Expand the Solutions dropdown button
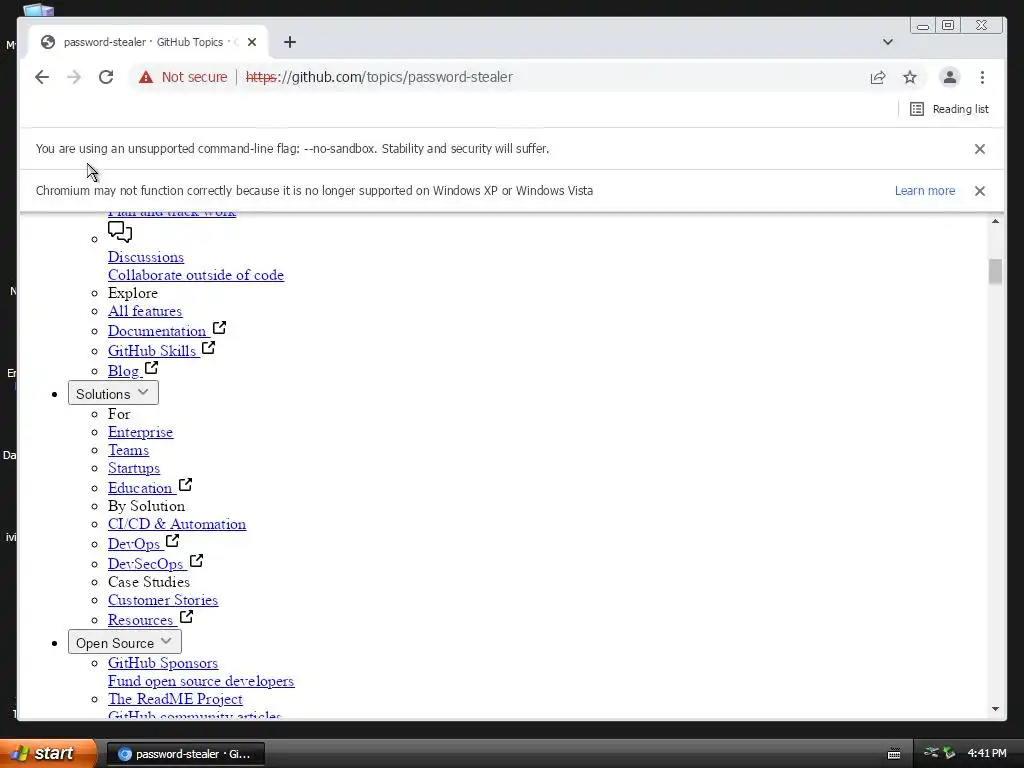The image size is (1024, 768). (x=113, y=393)
